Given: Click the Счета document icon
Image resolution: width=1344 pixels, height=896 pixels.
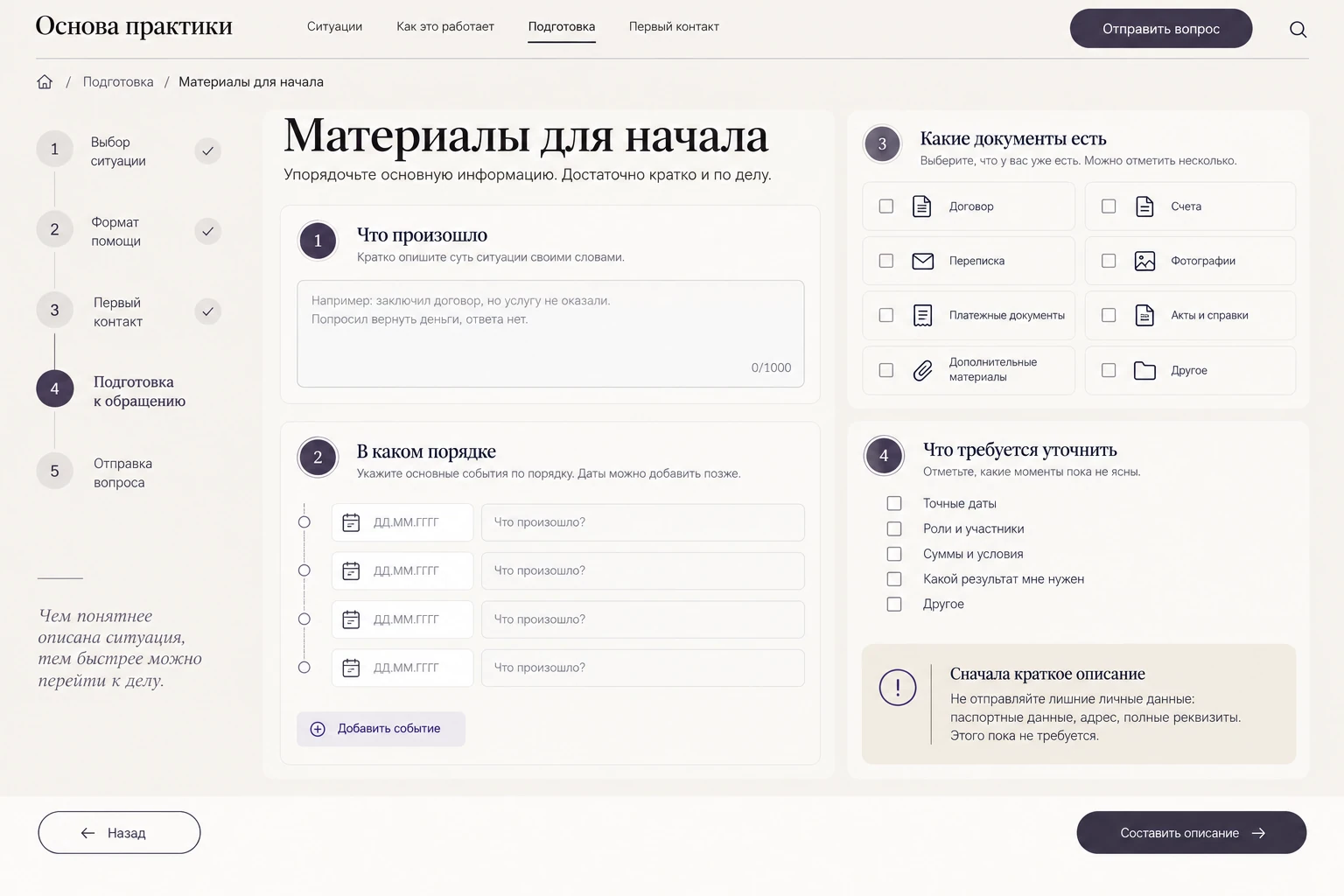Looking at the screenshot, I should [1144, 206].
